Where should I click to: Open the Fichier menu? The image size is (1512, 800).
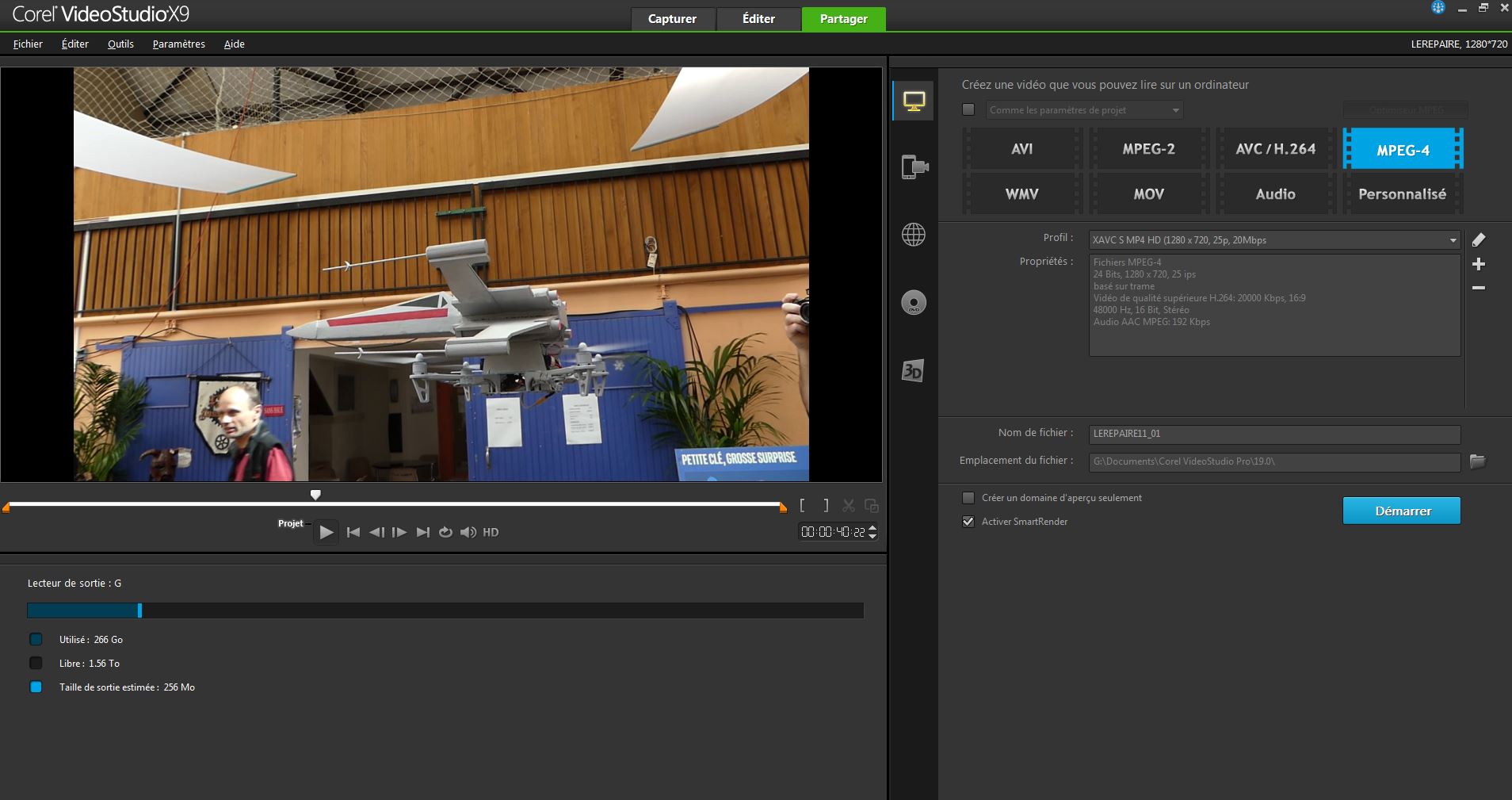28,44
